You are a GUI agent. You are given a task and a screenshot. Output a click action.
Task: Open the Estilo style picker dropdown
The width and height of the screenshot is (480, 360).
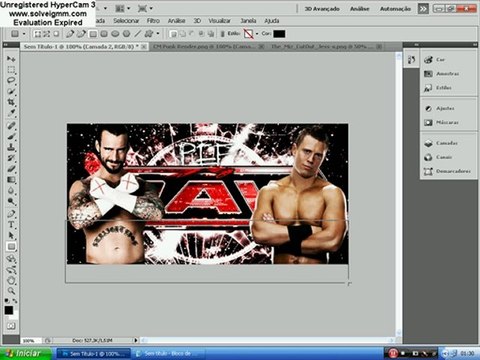pos(257,34)
